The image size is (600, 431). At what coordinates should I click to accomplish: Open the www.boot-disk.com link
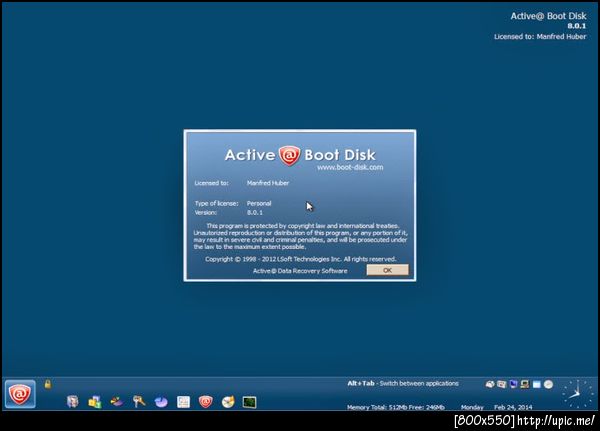click(350, 167)
